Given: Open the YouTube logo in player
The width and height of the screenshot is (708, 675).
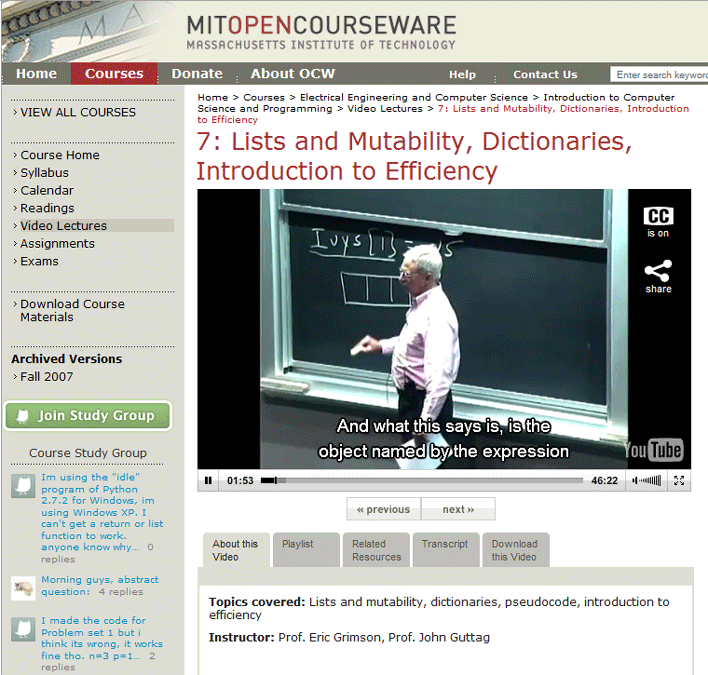Looking at the screenshot, I should pos(653,450).
